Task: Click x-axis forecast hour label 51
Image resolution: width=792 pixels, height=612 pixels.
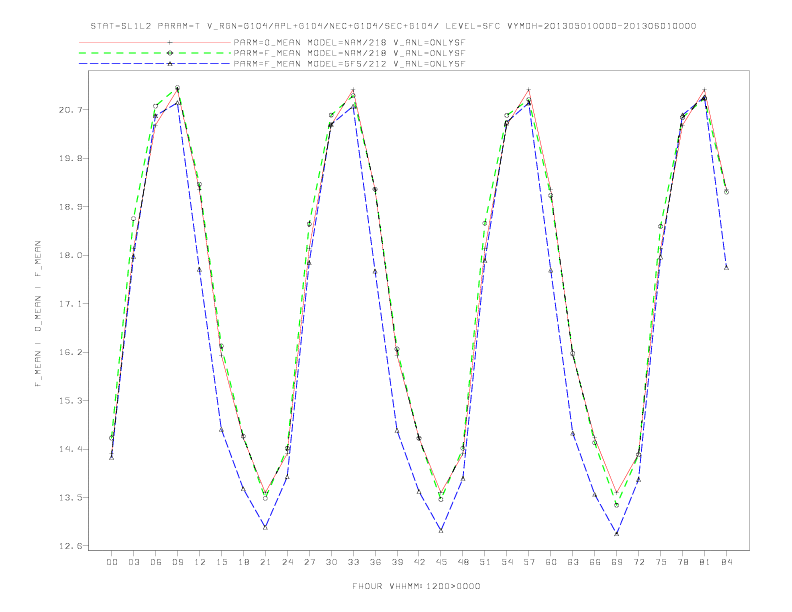Action: (485, 562)
